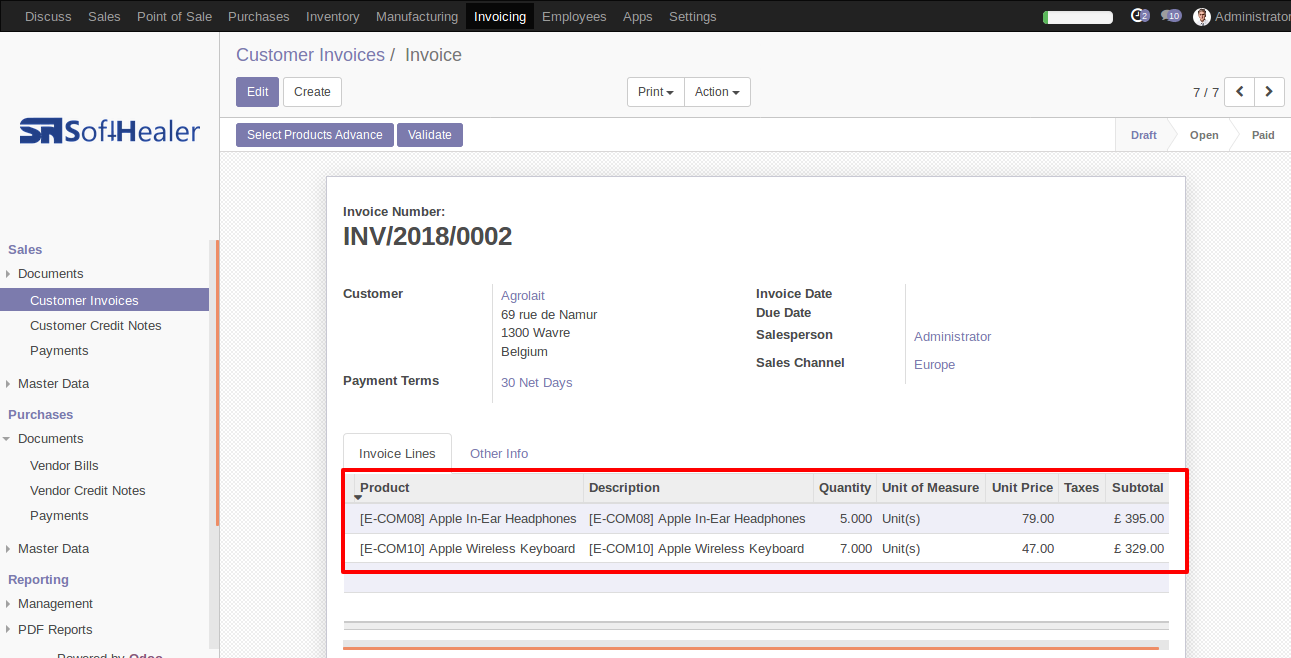
Task: Switch to the Invoice Lines tab
Action: [397, 453]
